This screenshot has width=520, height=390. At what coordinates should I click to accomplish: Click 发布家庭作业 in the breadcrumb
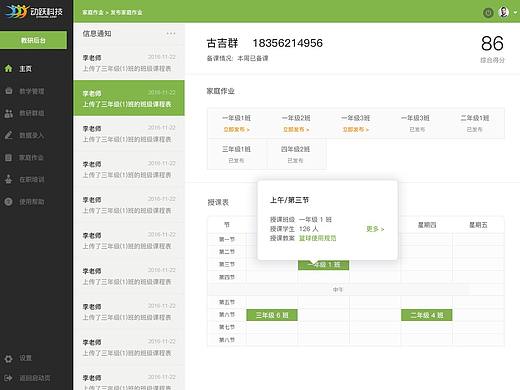126,12
